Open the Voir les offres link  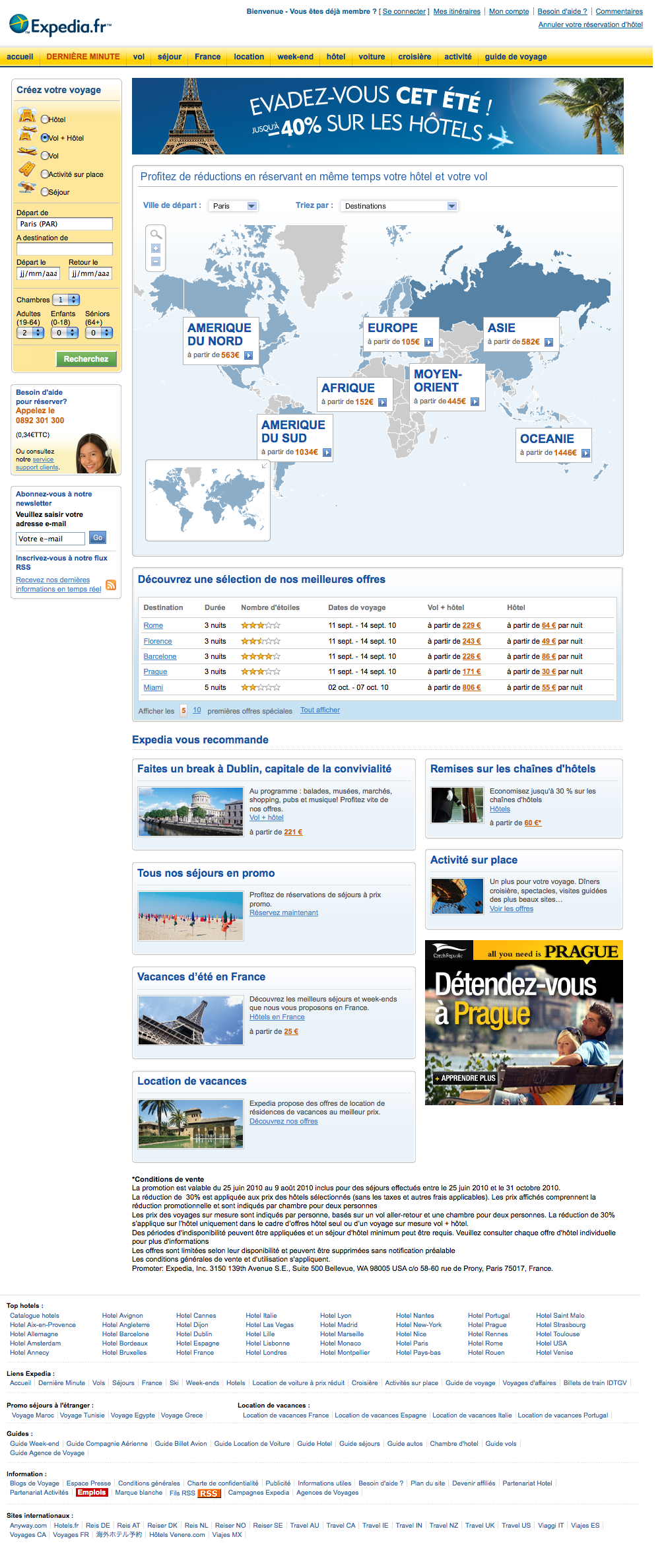click(512, 909)
